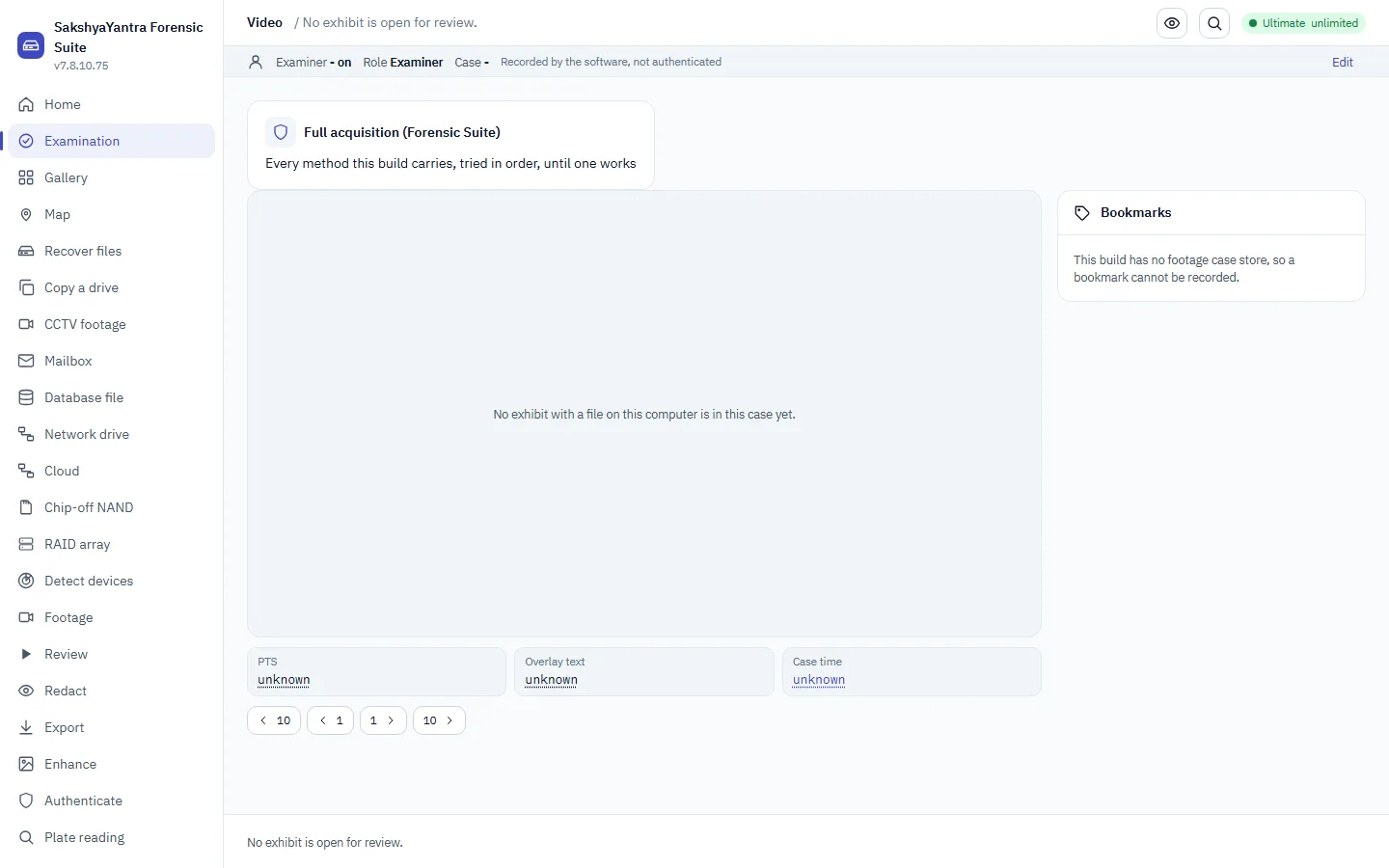Viewport: 1389px width, 868px height.
Task: Click the Plate reading magnifier icon
Action: 26,837
